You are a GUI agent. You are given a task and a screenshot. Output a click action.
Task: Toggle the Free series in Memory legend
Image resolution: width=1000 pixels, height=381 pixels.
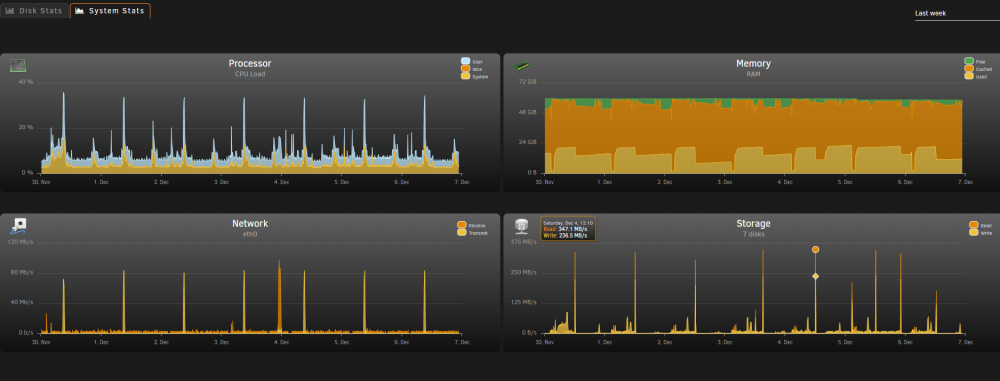(x=975, y=62)
